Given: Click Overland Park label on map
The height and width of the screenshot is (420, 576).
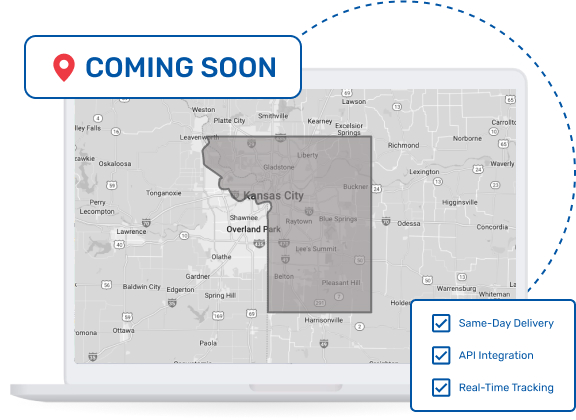Looking at the screenshot, I should [253, 229].
